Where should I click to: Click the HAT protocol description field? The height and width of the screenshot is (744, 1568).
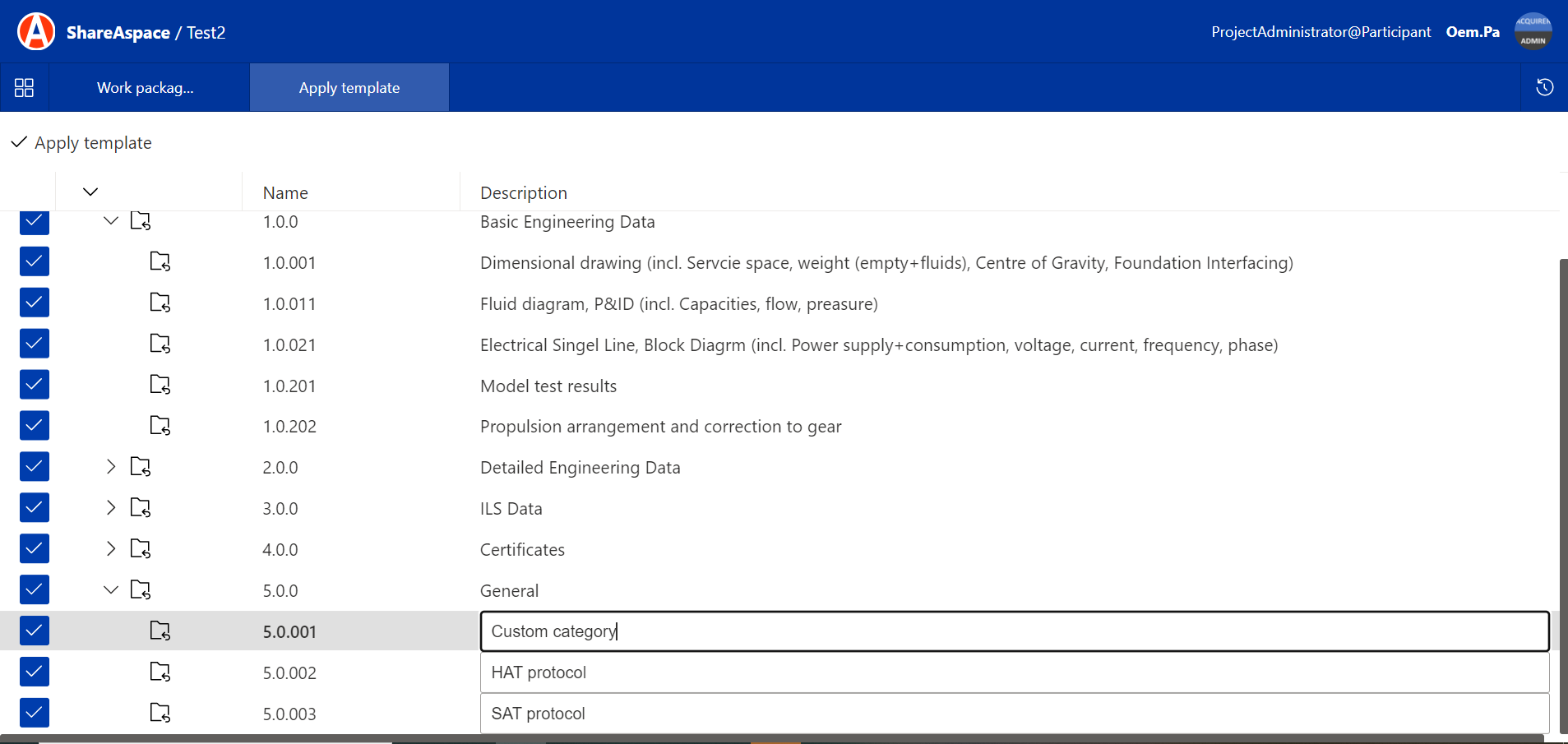(x=1014, y=672)
